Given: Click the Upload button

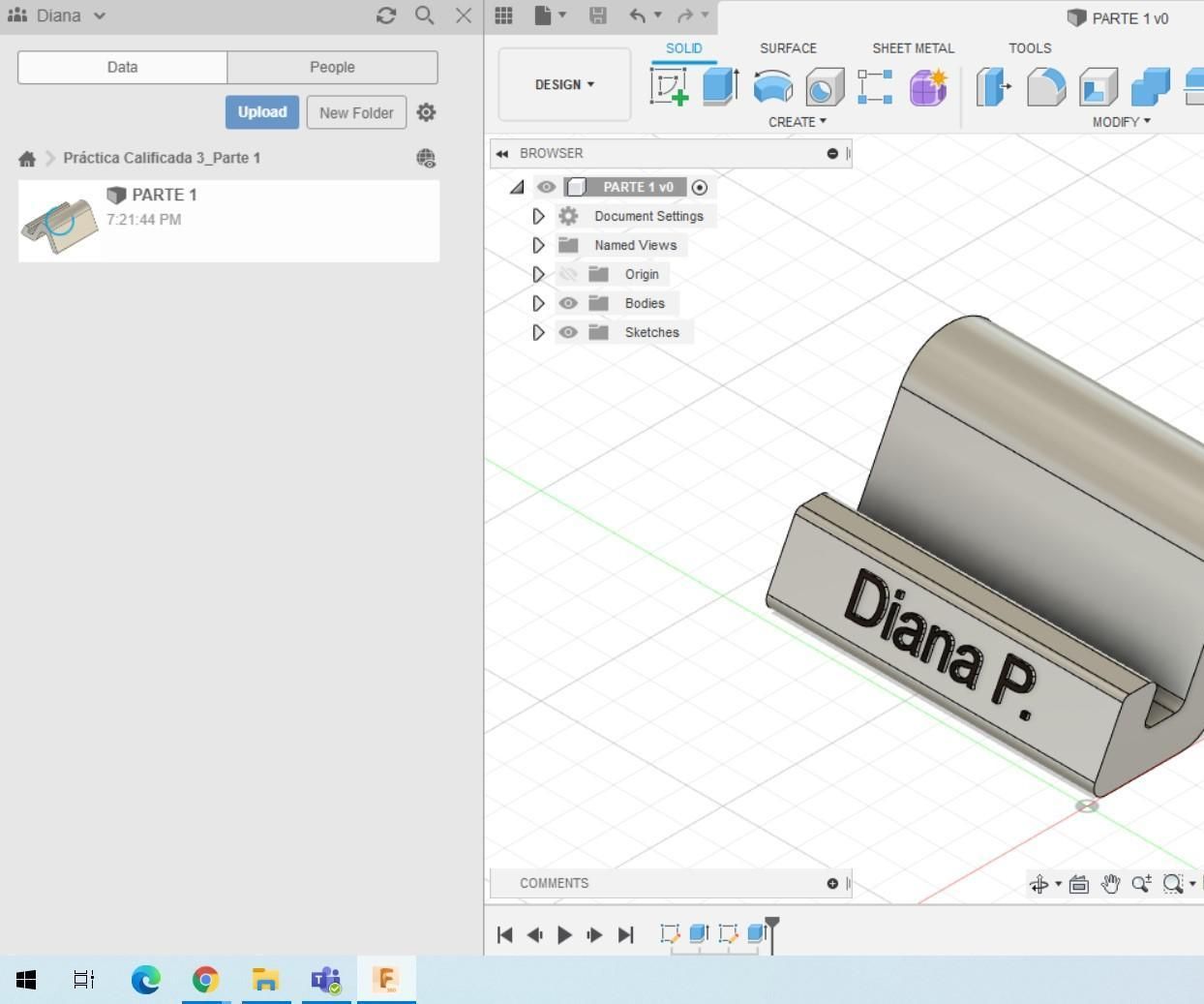Looking at the screenshot, I should point(262,112).
